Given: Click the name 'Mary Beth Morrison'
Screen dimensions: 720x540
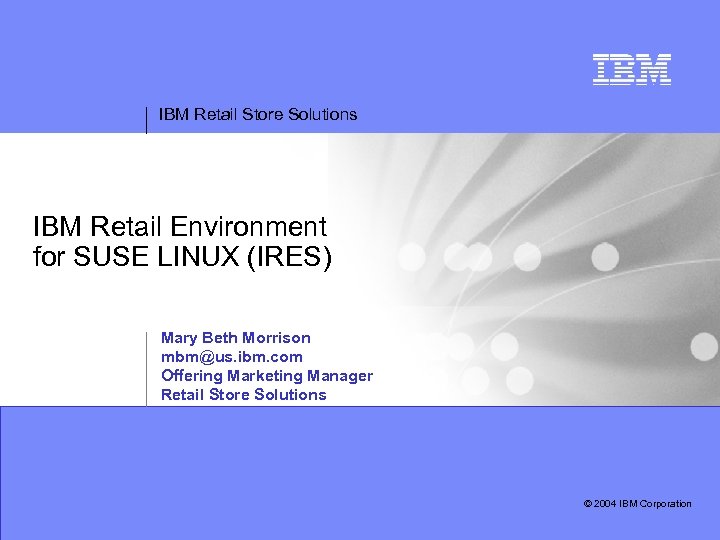Looking at the screenshot, I should pyautogui.click(x=236, y=338).
